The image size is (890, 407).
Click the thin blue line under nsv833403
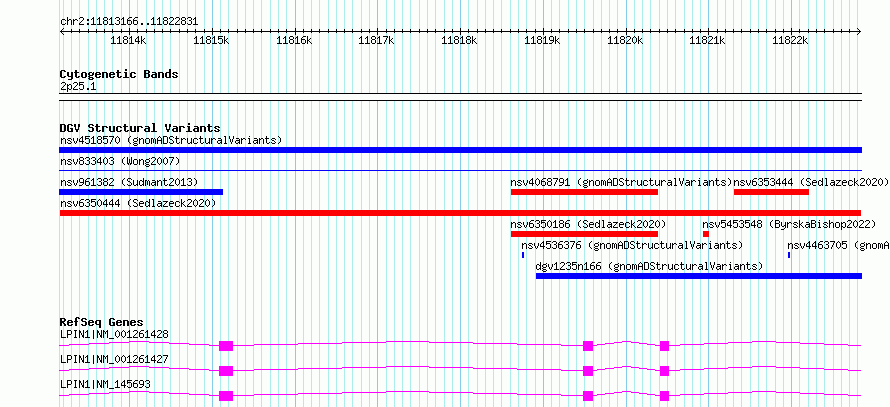tap(460, 170)
